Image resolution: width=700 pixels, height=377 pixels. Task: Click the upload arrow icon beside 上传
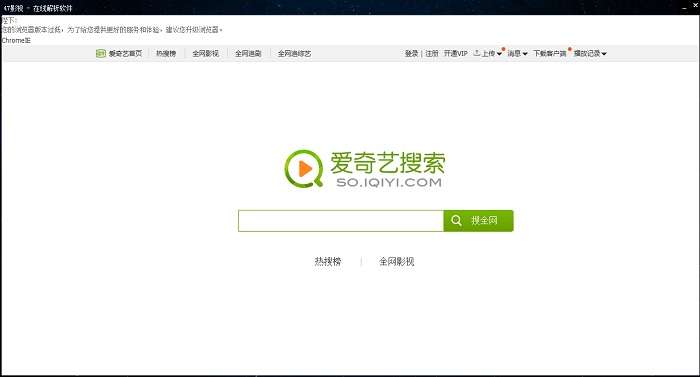click(477, 53)
